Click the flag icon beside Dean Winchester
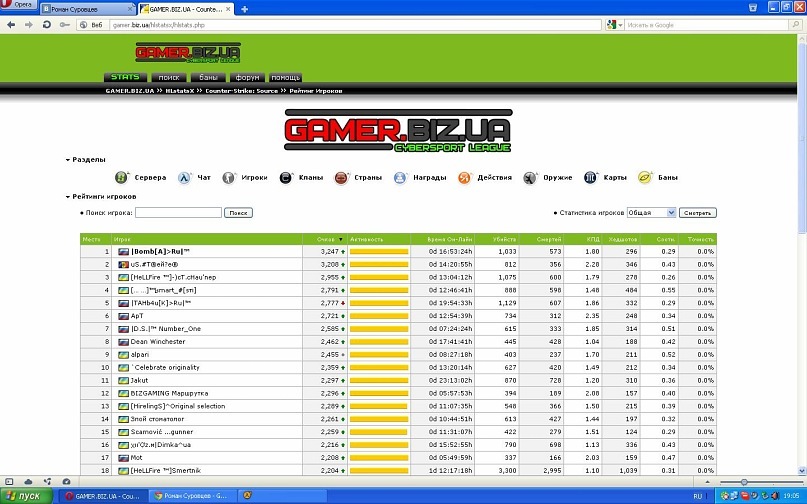Viewport: 807px width, 504px height. pyautogui.click(x=124, y=342)
